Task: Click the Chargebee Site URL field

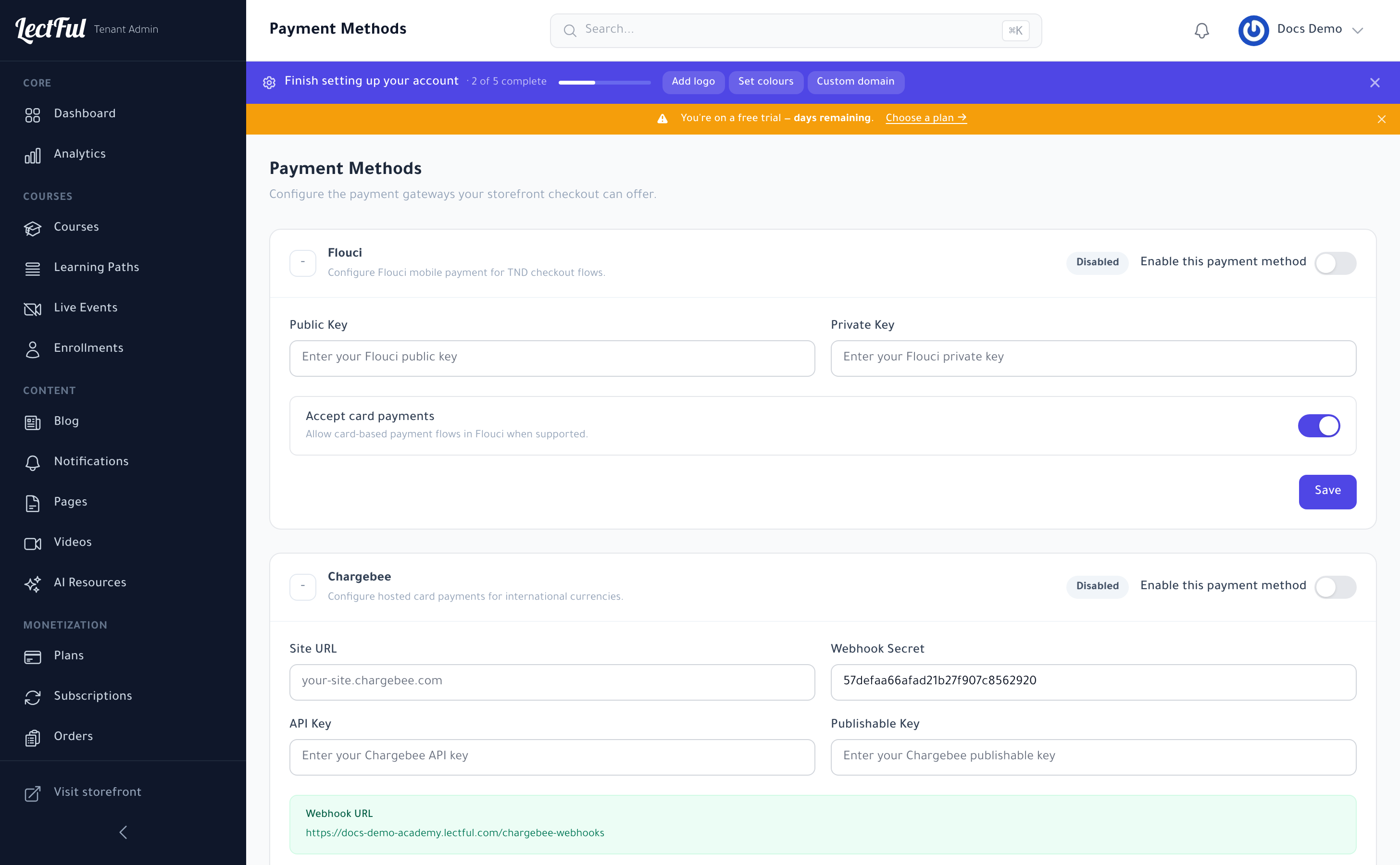Action: click(552, 682)
